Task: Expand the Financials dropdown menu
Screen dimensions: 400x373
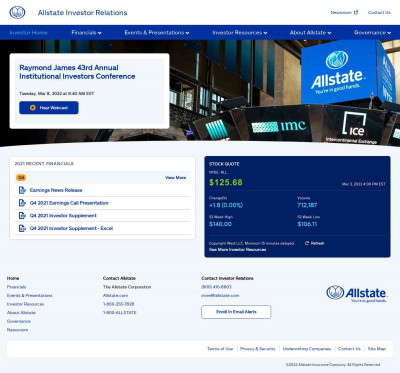Action: click(86, 33)
